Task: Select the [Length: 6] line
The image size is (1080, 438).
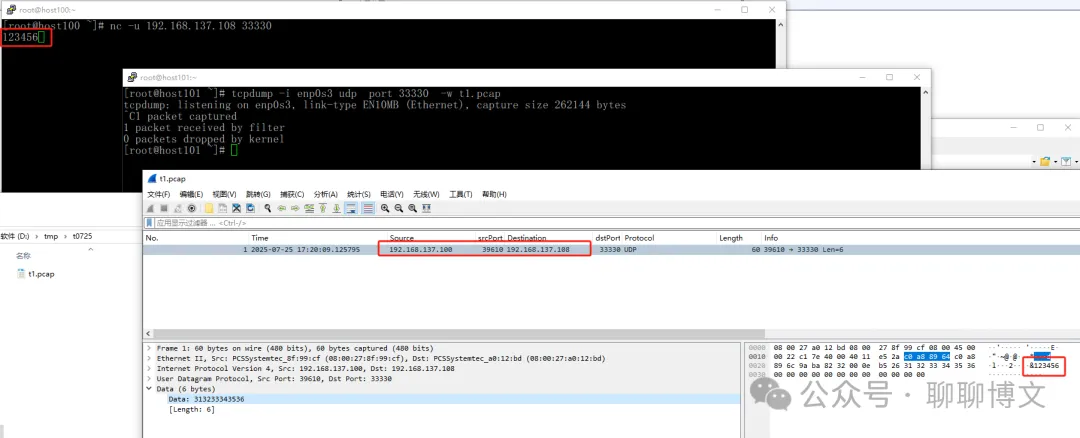Action: 191,410
